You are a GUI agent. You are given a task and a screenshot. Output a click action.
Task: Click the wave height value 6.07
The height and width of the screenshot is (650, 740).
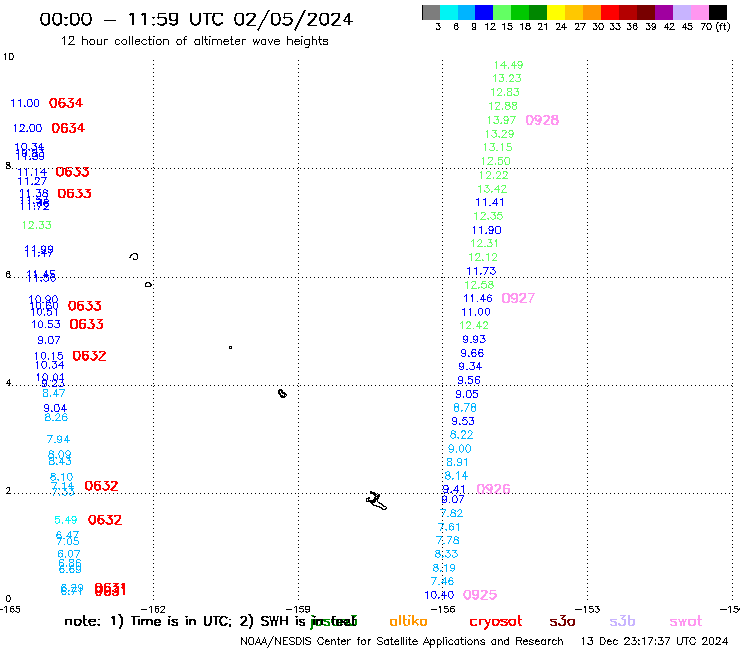(x=69, y=554)
